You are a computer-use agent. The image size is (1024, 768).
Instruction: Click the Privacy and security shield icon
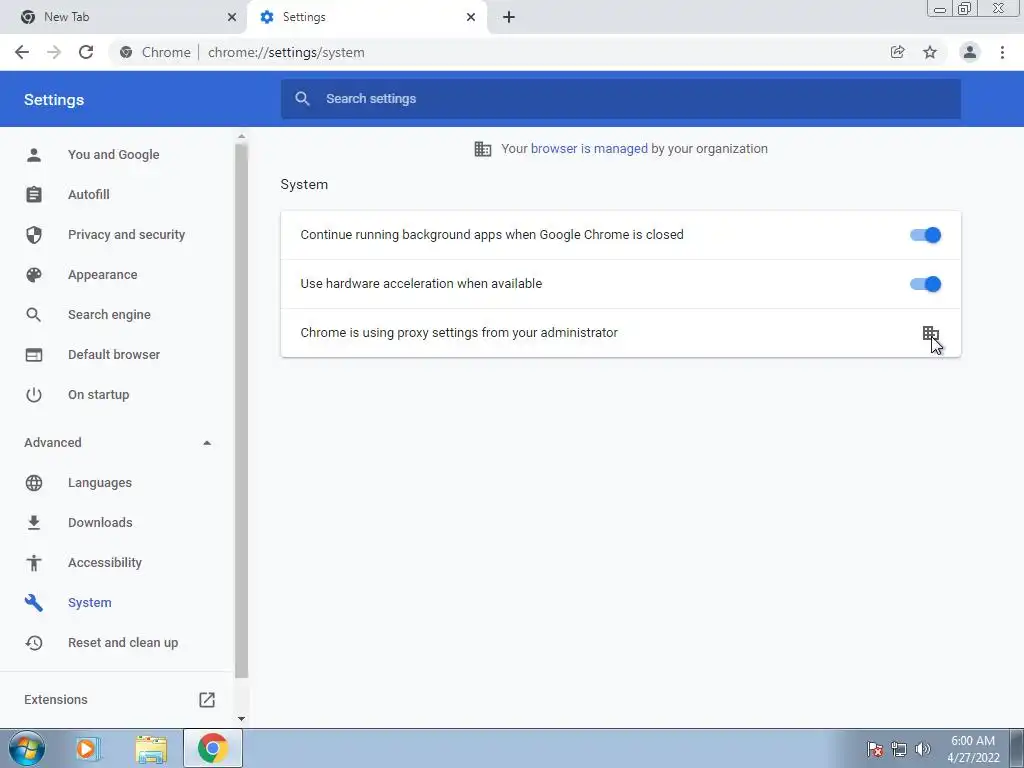click(x=34, y=234)
